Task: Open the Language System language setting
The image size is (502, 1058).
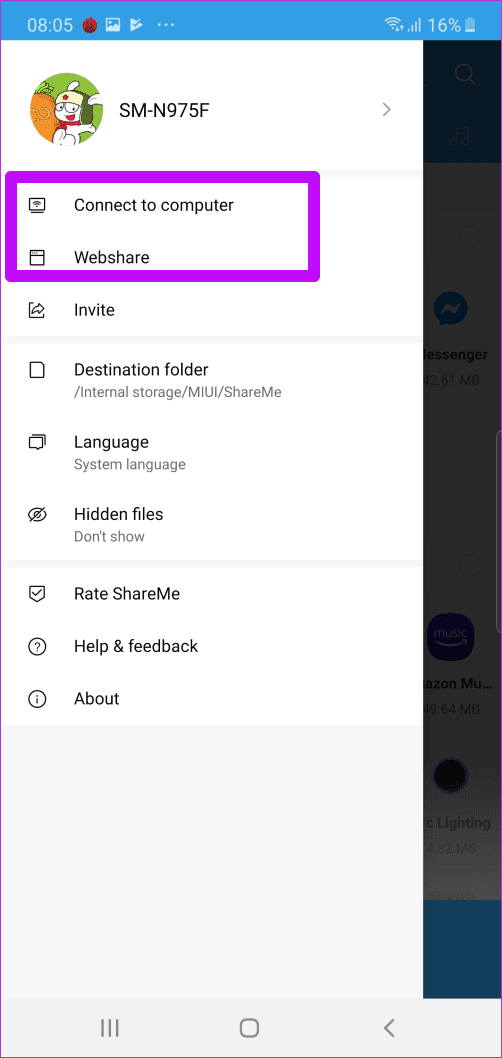Action: click(x=212, y=452)
